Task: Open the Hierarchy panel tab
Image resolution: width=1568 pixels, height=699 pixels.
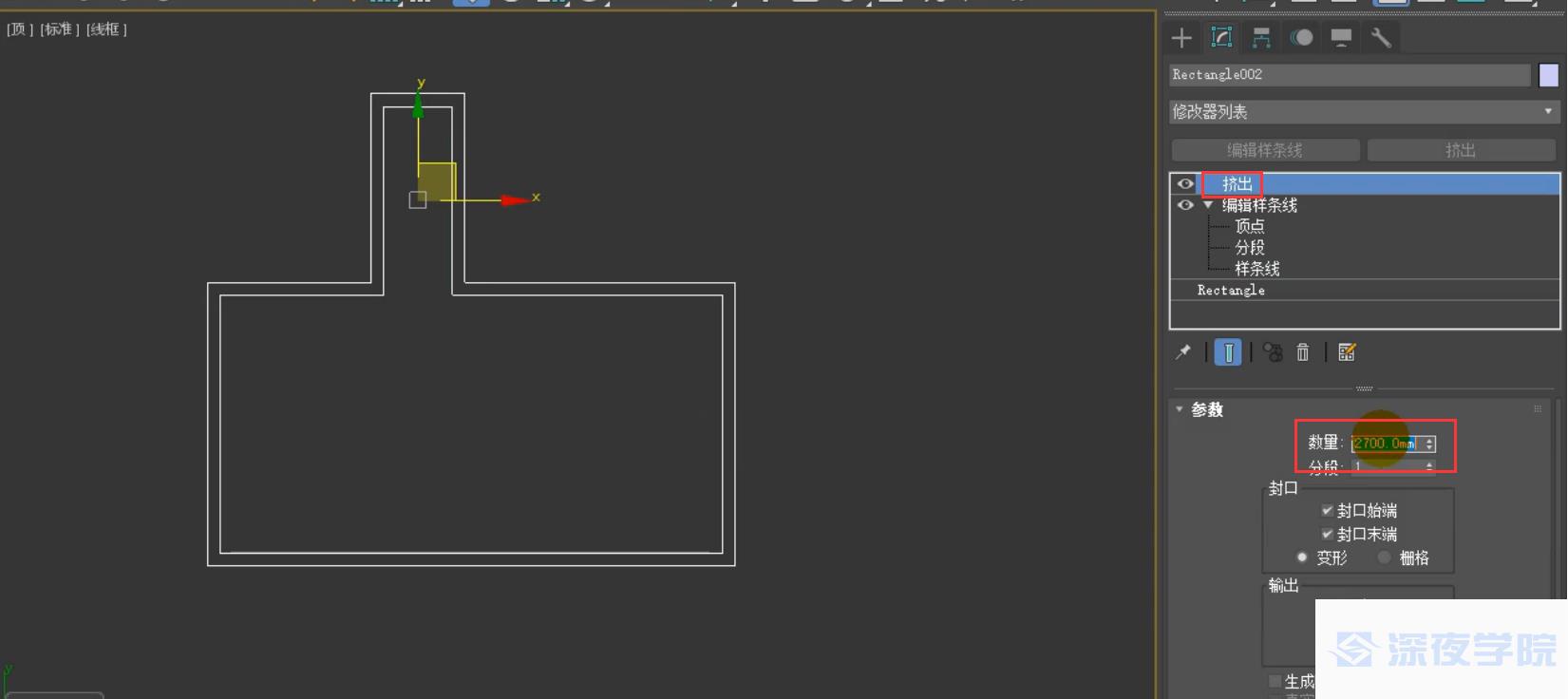Action: 1261,38
